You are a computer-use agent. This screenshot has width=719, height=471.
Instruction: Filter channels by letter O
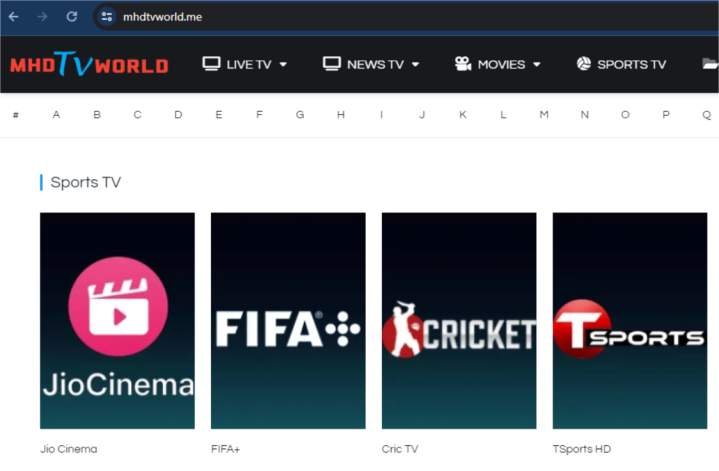625,115
